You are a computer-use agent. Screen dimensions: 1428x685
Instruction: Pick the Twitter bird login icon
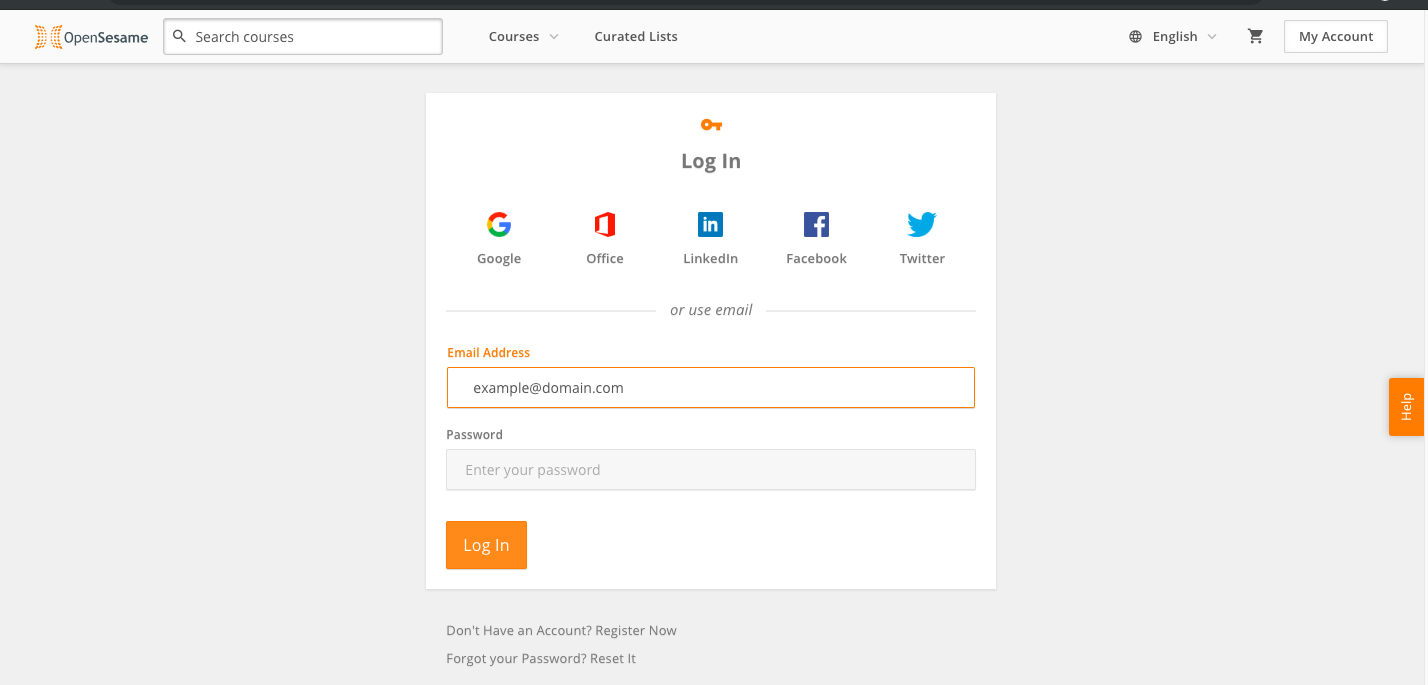coord(922,225)
